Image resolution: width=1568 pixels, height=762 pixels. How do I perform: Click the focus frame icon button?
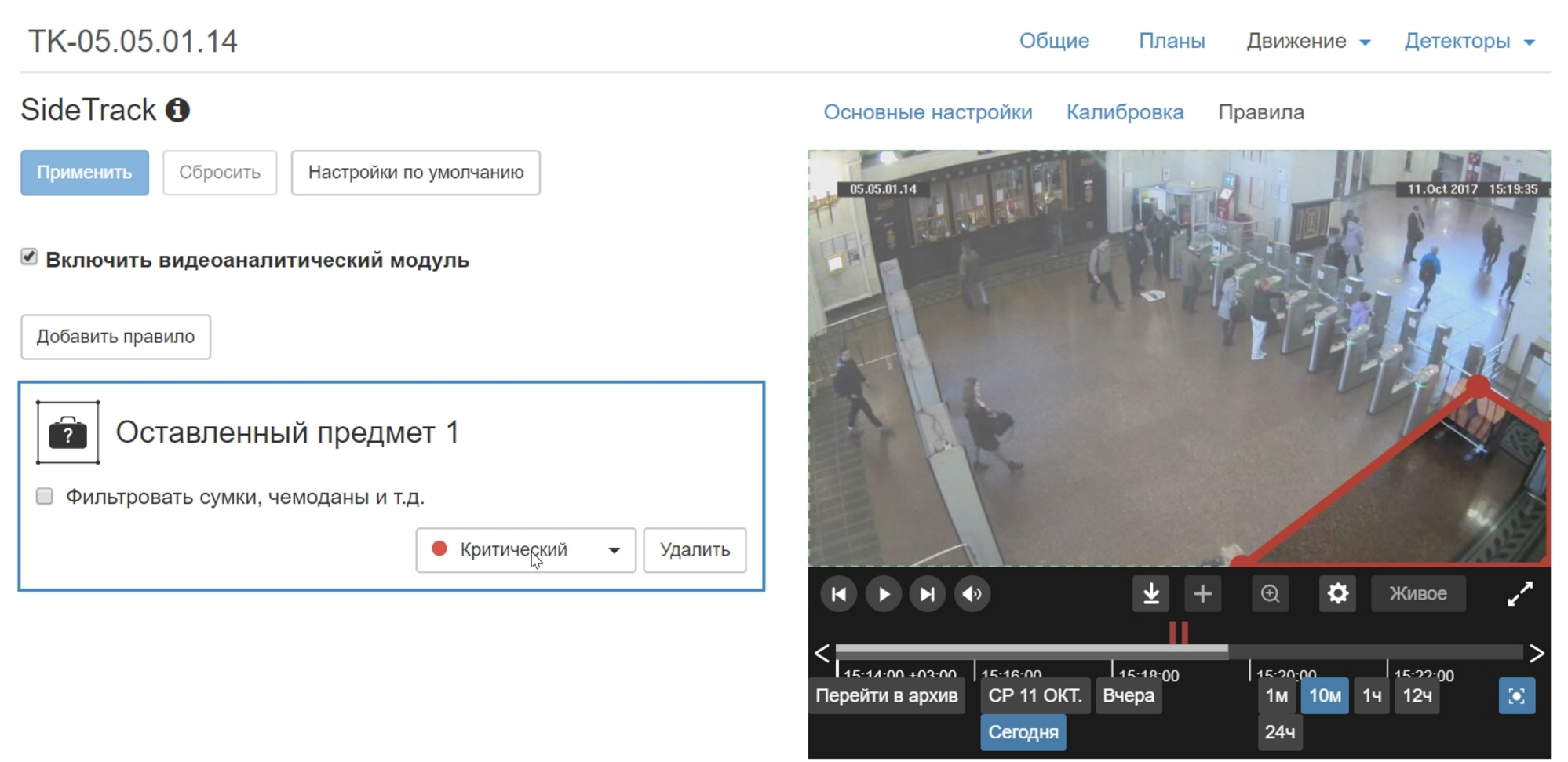(x=1517, y=696)
